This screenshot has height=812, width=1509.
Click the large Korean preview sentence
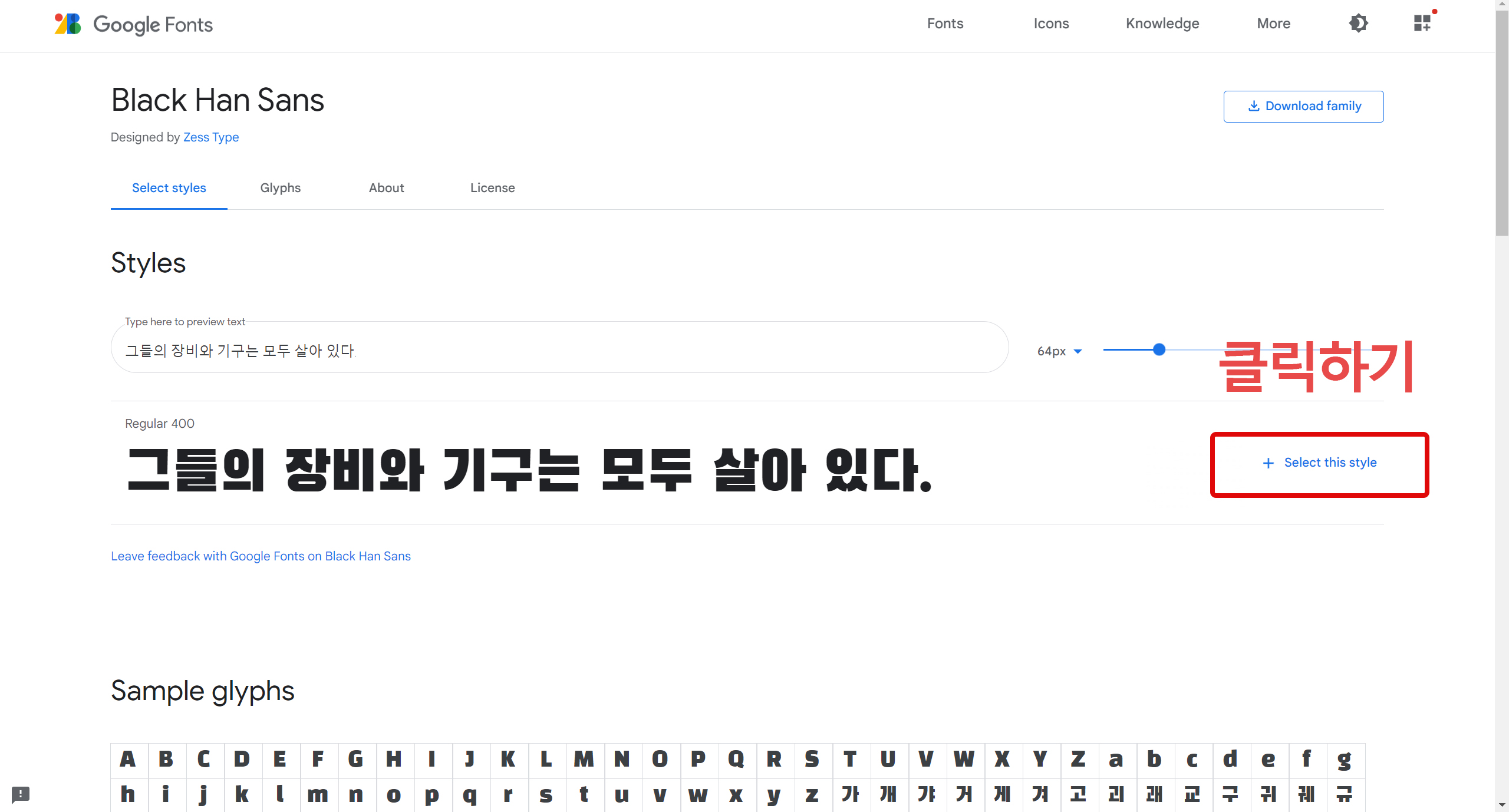pyautogui.click(x=530, y=470)
